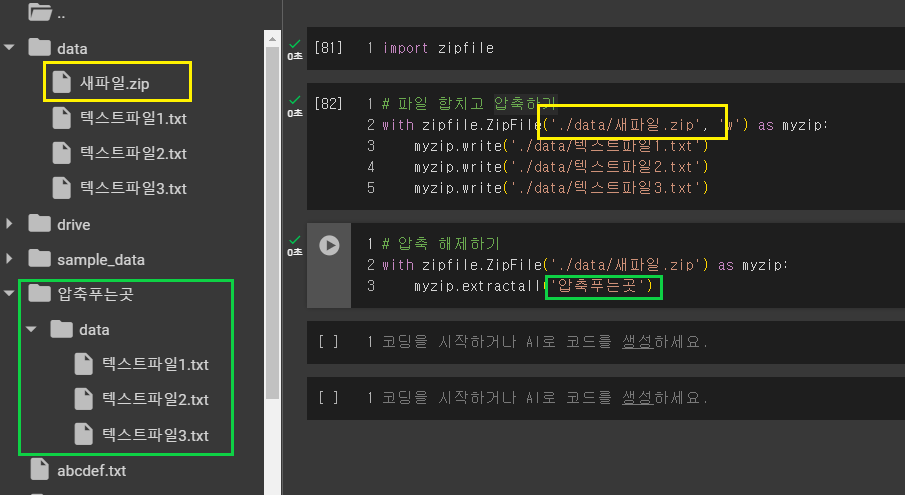Select 텍스트파일3.txt name under top data folder
The width and height of the screenshot is (905, 495).
133,189
